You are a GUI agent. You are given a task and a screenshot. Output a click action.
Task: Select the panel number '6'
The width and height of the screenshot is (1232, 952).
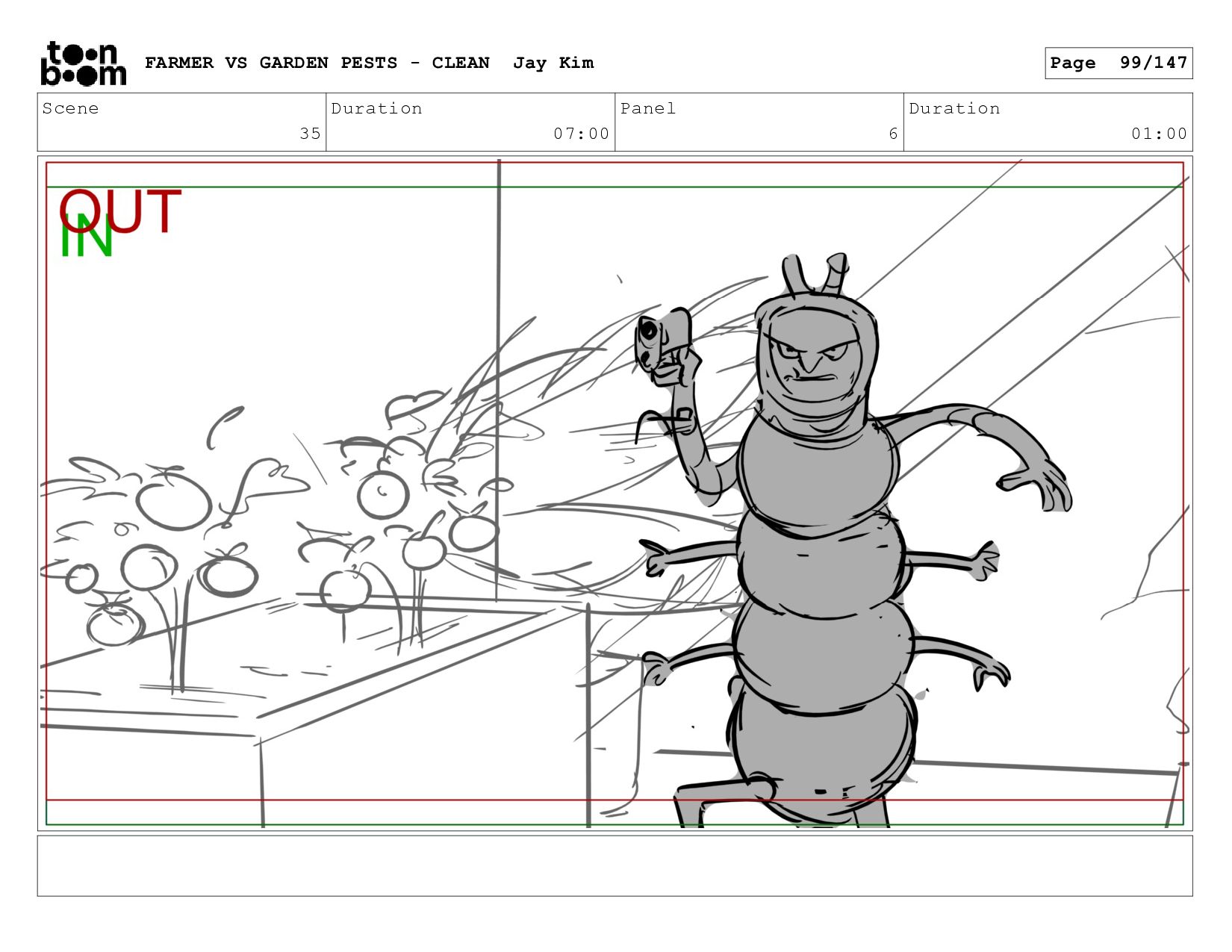(x=893, y=134)
